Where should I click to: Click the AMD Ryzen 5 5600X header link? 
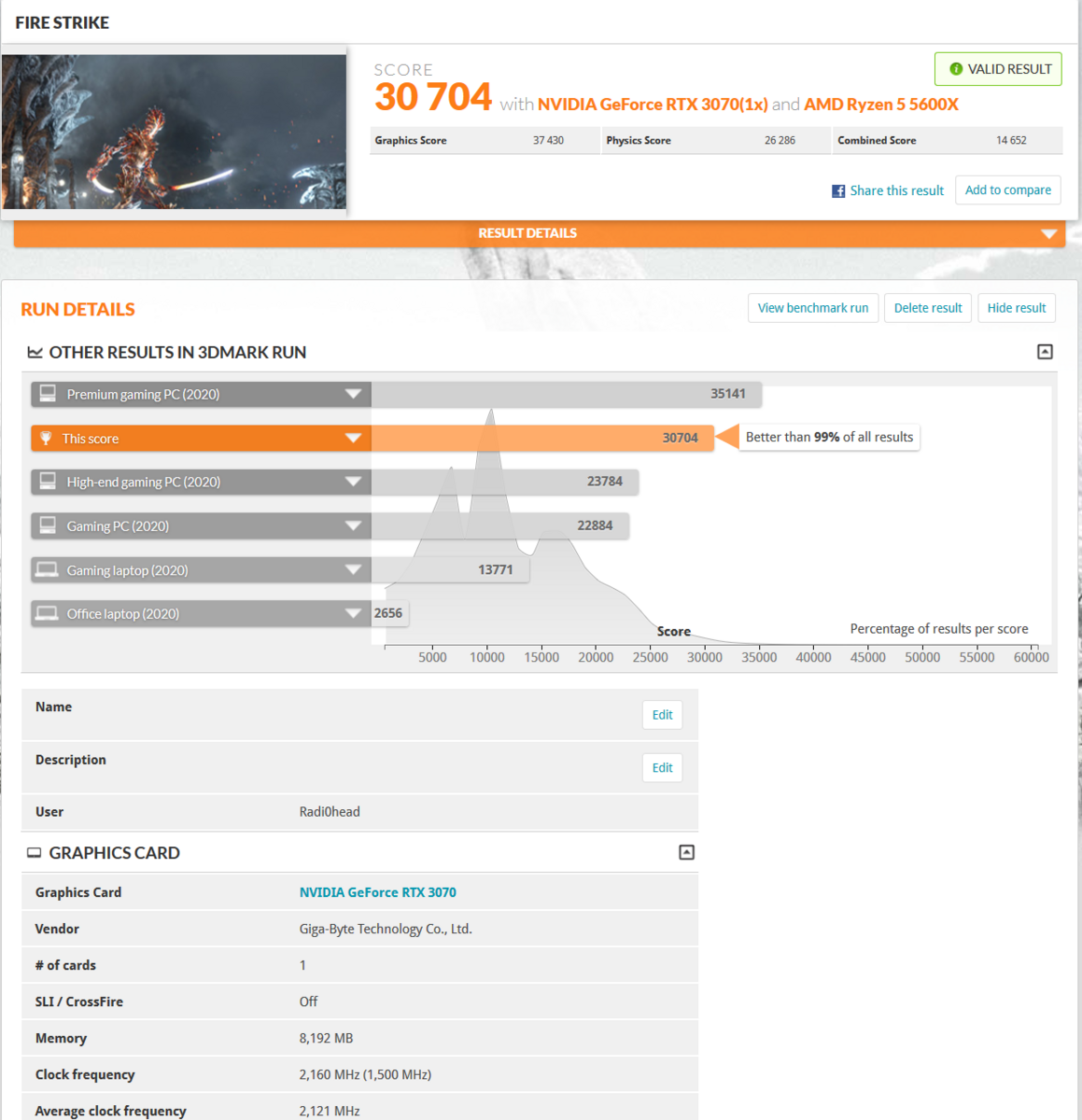[881, 105]
